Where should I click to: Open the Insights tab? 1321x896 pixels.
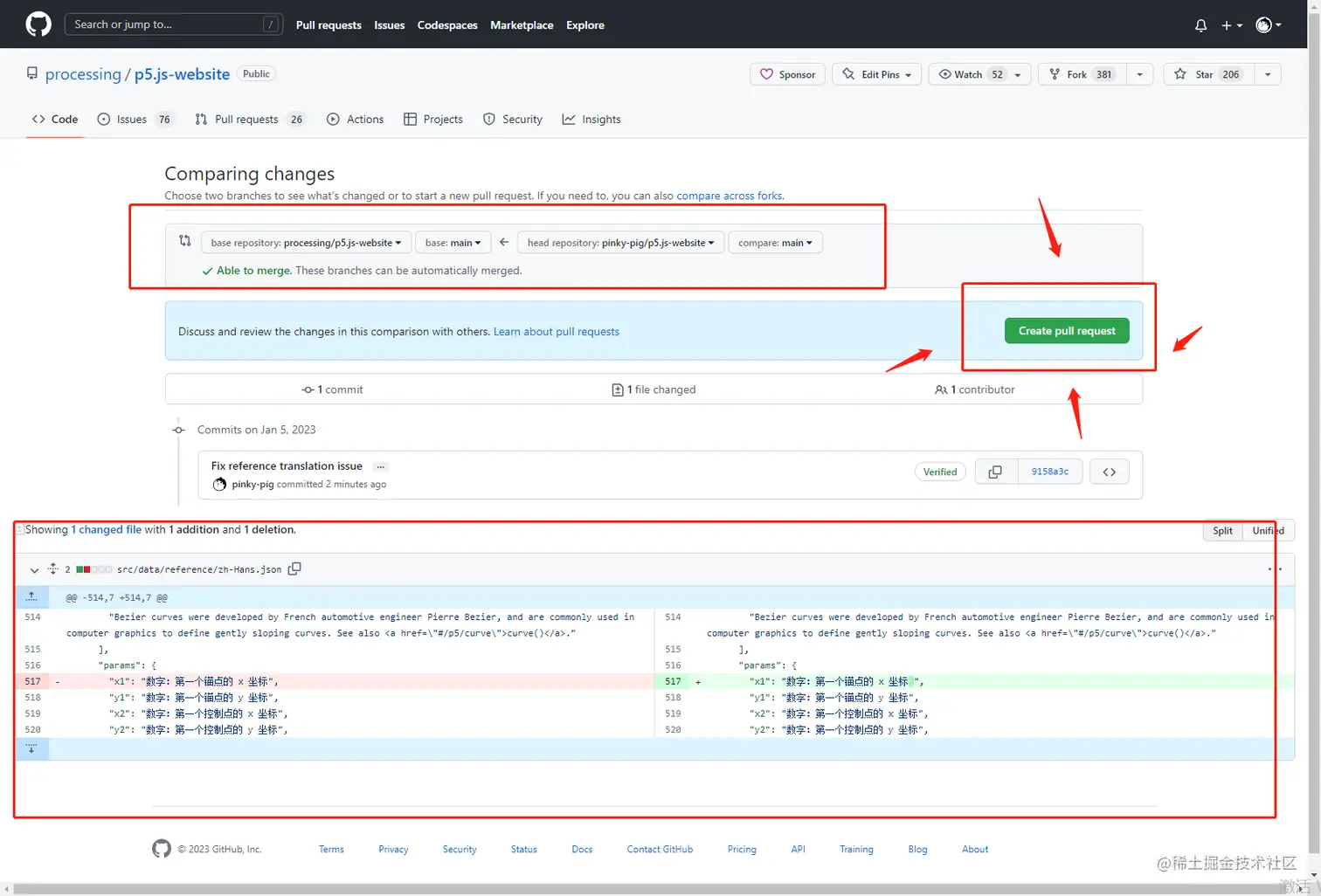pos(591,120)
